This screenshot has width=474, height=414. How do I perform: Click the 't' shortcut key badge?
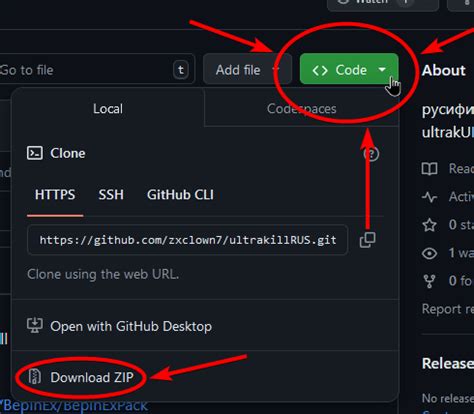181,70
